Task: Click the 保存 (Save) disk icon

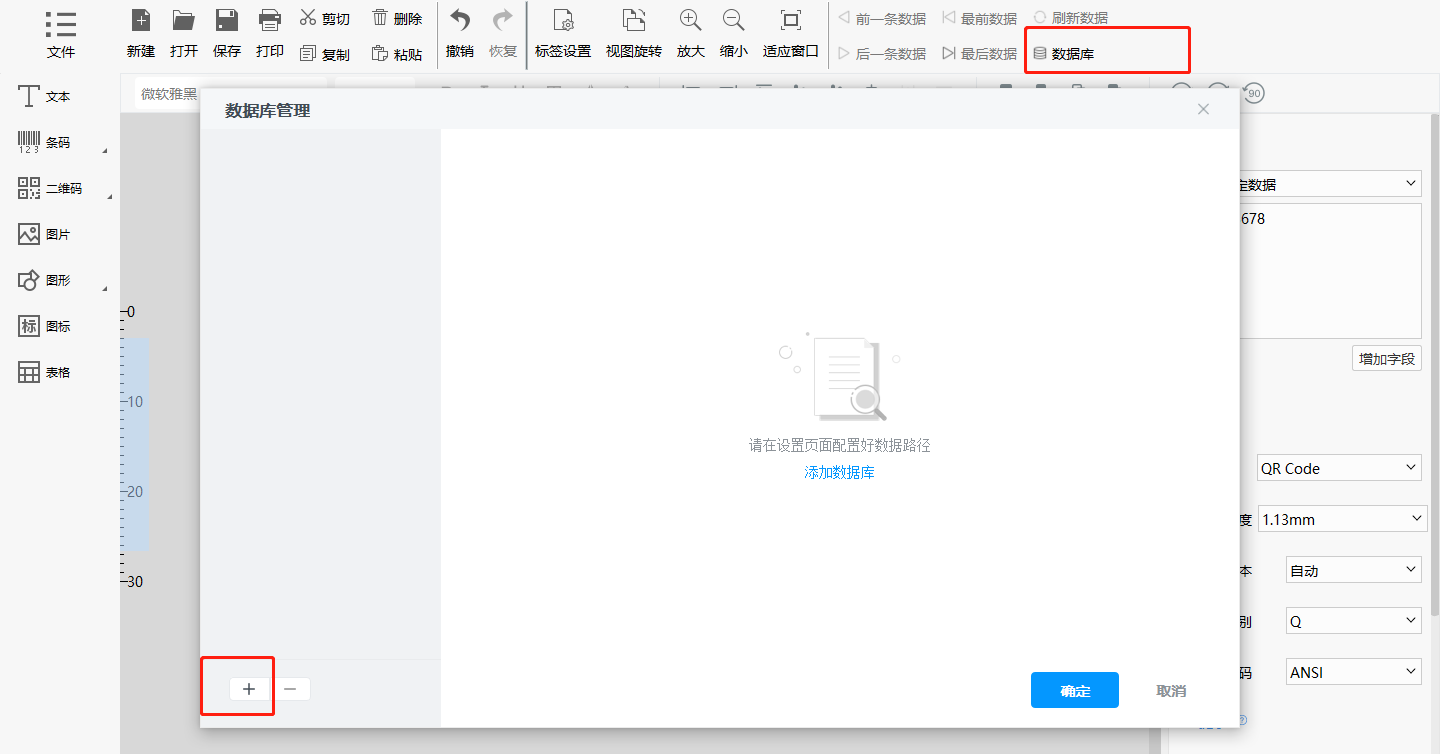Action: (x=227, y=20)
